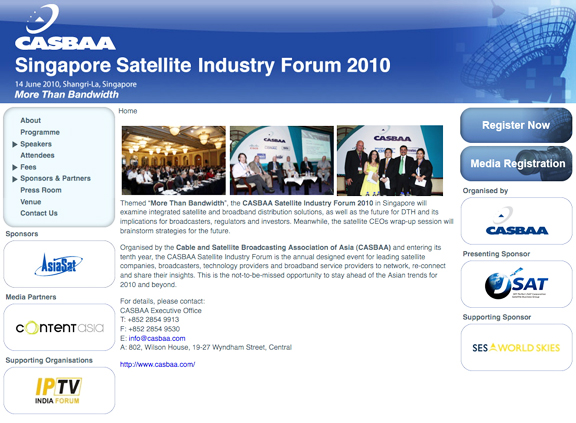Open the AsiaSat sponsor logo

59,264
